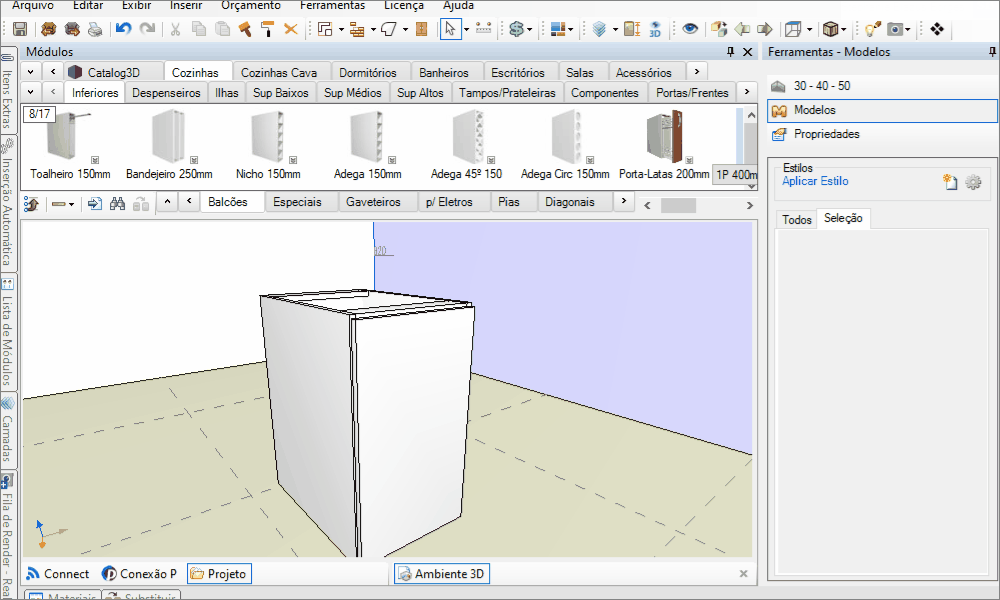Viewport: 1000px width, 600px height.
Task: Undo the last action with blue arrow
Action: pos(124,29)
